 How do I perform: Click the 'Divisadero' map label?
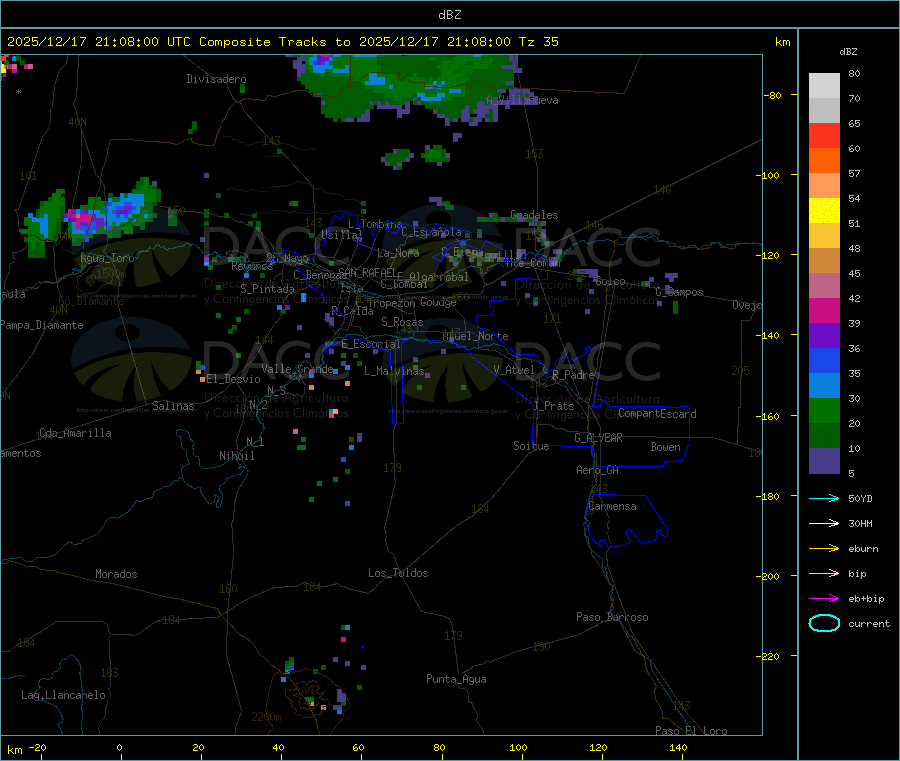(x=216, y=79)
